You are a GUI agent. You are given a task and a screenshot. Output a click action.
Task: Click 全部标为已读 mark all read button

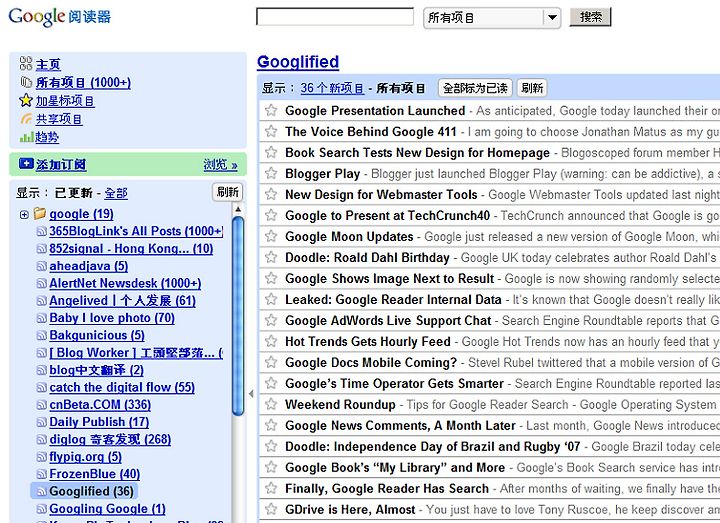(x=475, y=88)
